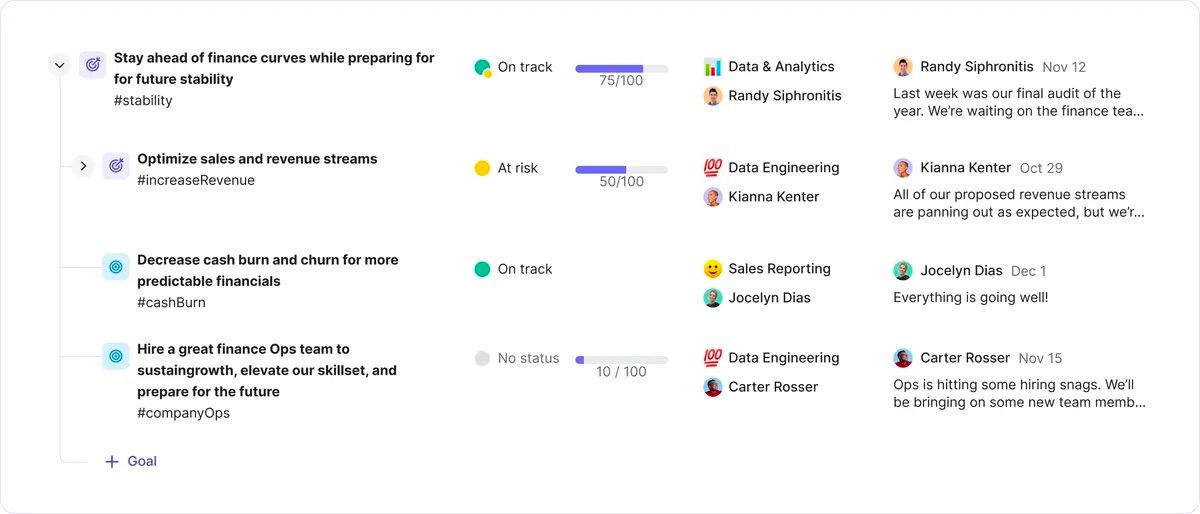Click the 75/100 progress bar
This screenshot has width=1200, height=514.
click(621, 69)
